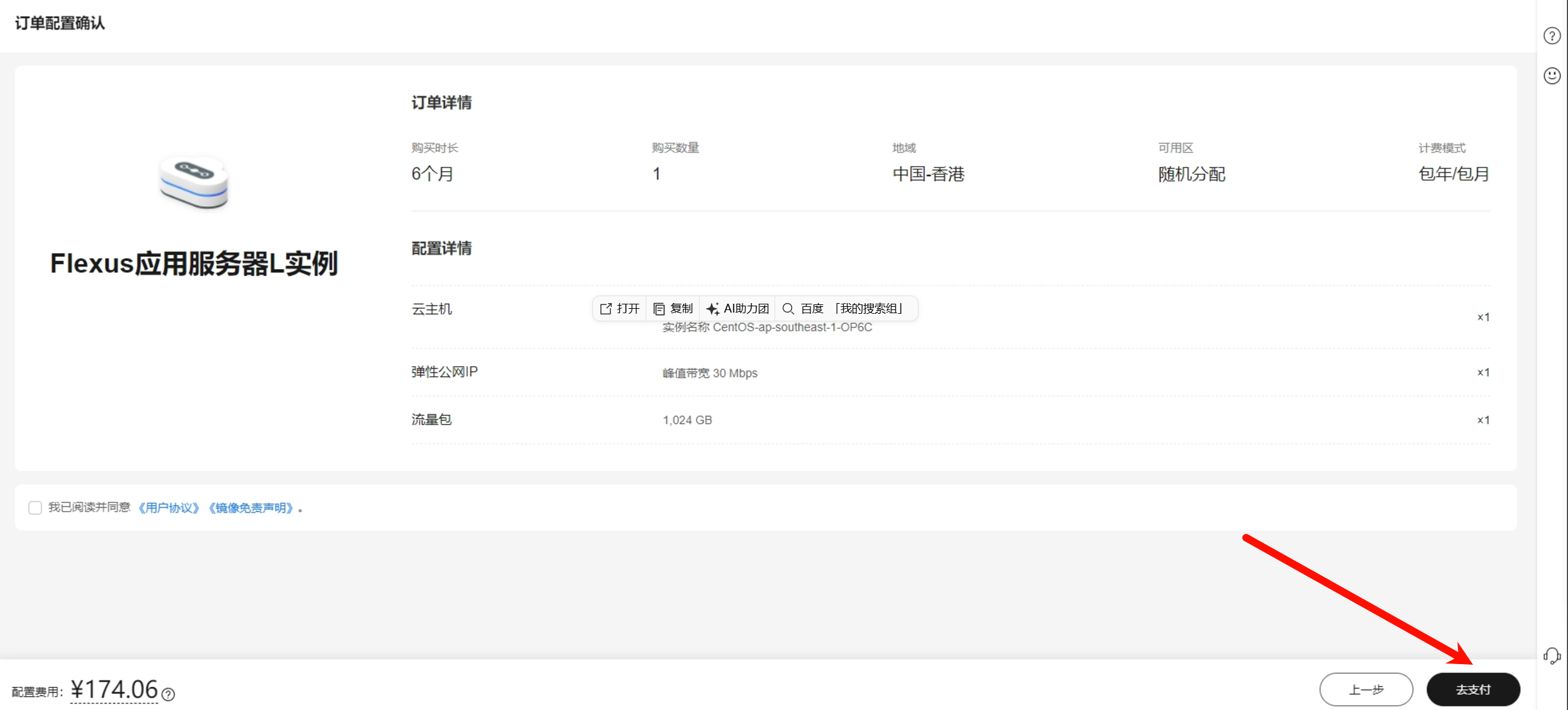
Task: Click the 复制 copy icon
Action: pyautogui.click(x=659, y=309)
